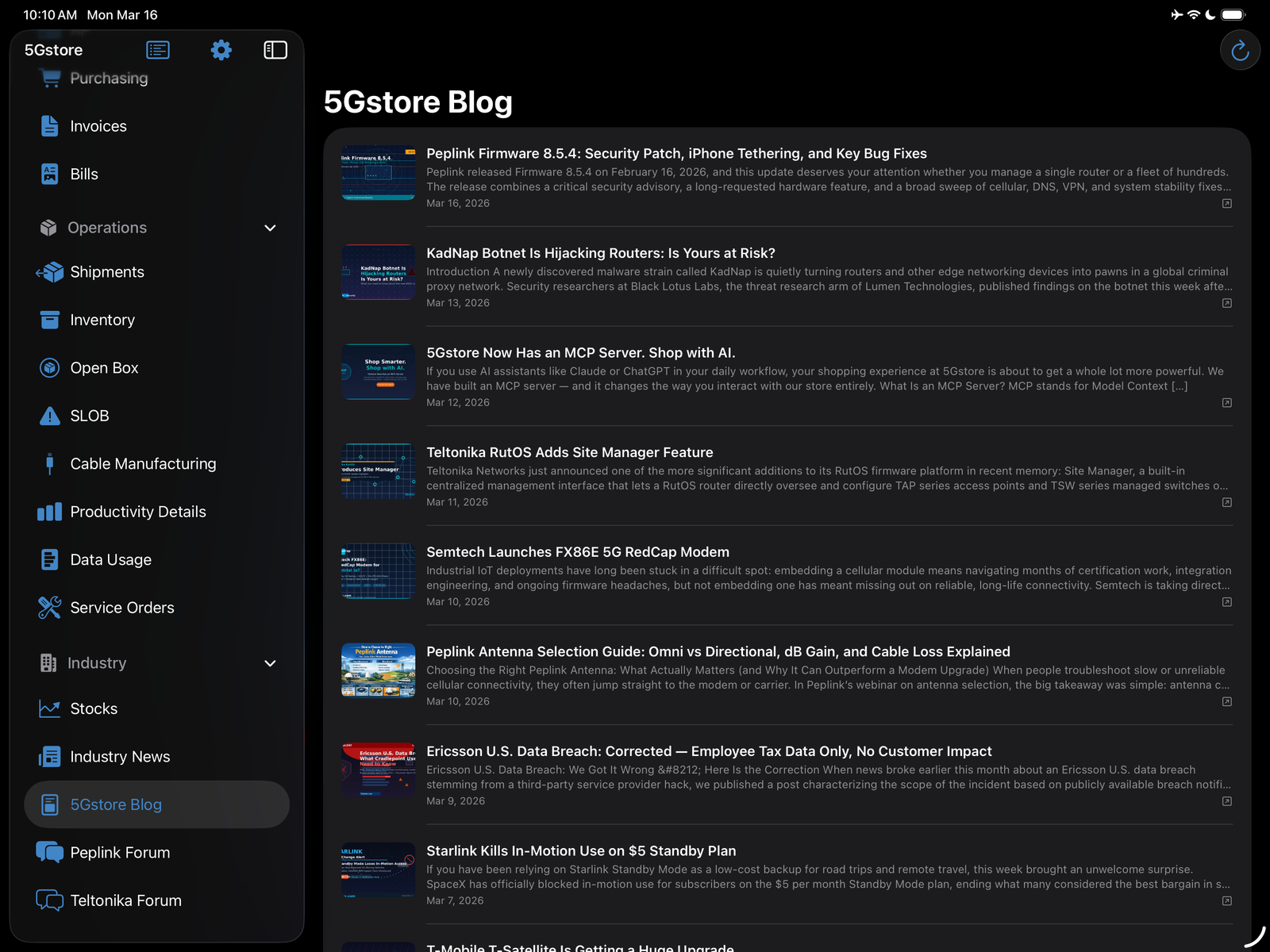The width and height of the screenshot is (1270, 952).
Task: Toggle the sidebar layout icon
Action: (275, 49)
